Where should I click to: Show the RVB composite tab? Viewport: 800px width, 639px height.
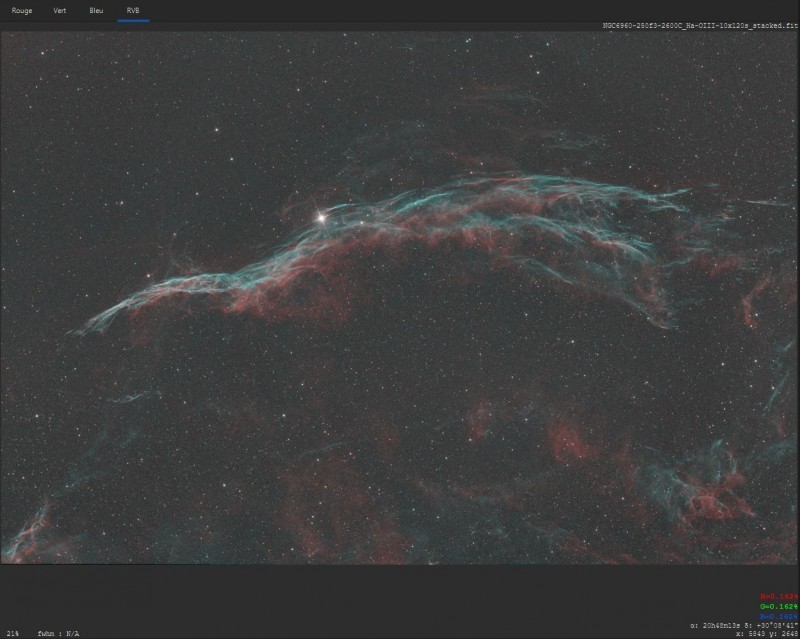tap(133, 11)
